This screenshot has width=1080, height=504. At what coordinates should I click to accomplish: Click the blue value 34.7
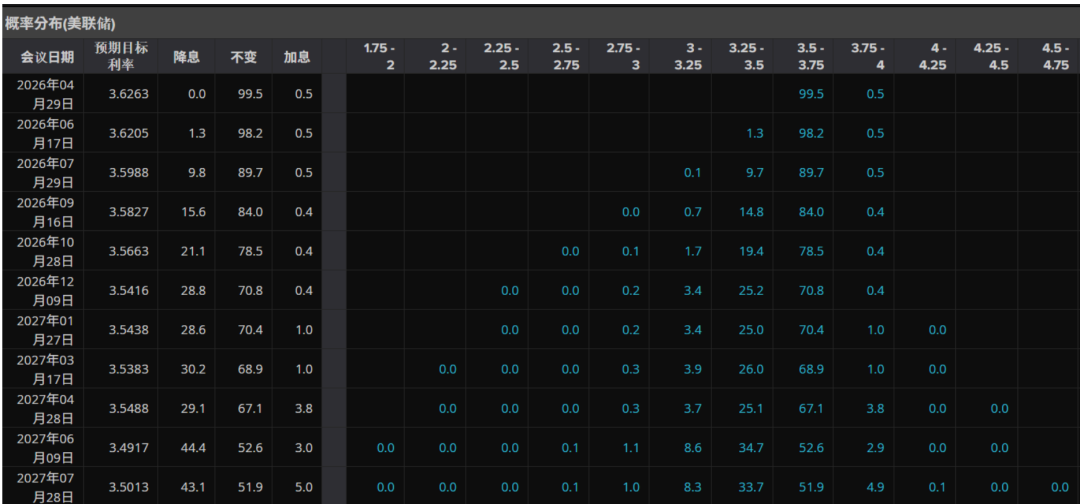click(751, 448)
